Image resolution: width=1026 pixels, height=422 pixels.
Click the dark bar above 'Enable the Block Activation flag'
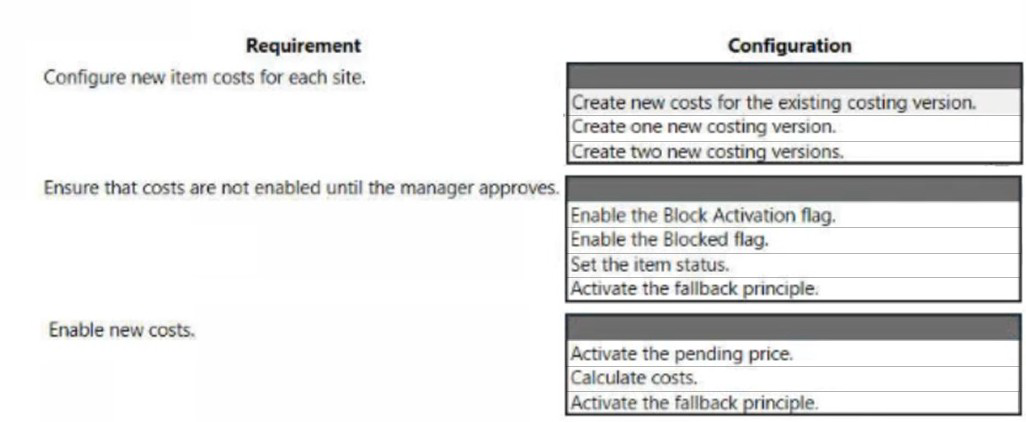[793, 190]
